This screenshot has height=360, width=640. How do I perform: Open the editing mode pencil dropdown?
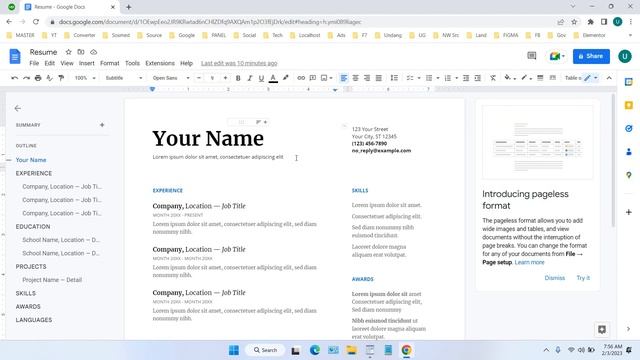click(x=591, y=78)
